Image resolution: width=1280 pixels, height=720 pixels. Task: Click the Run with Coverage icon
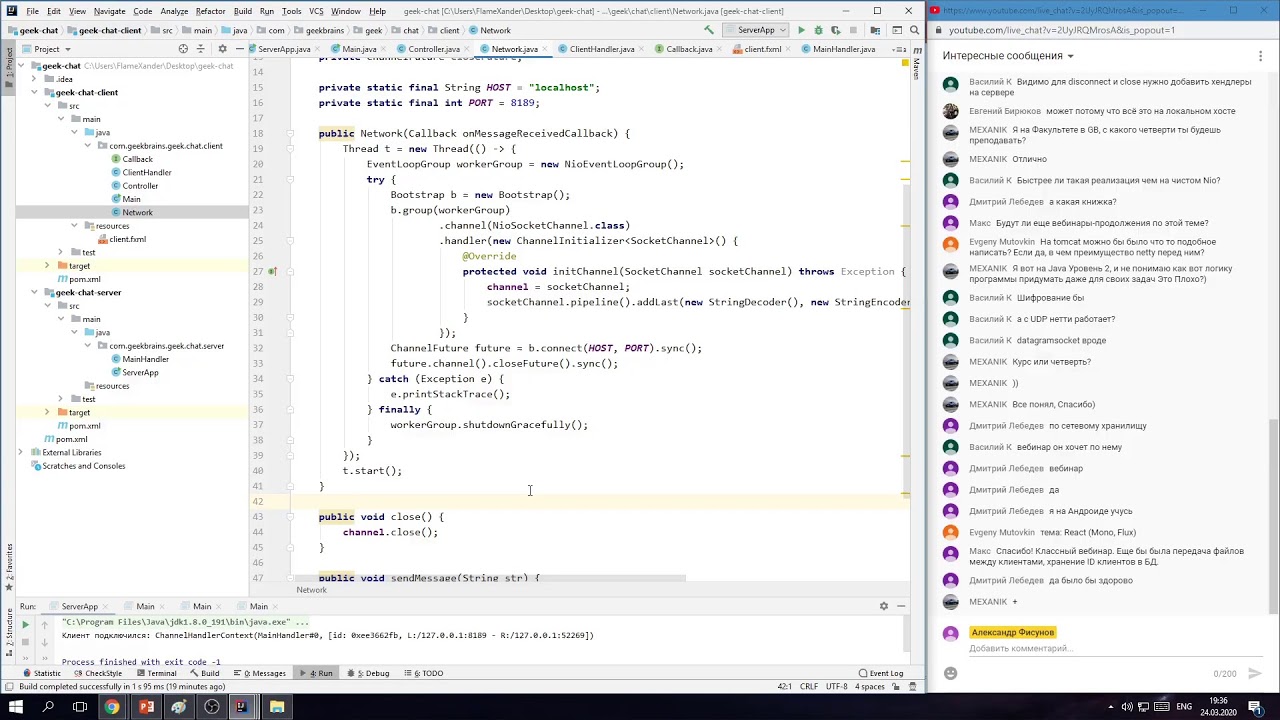835,30
